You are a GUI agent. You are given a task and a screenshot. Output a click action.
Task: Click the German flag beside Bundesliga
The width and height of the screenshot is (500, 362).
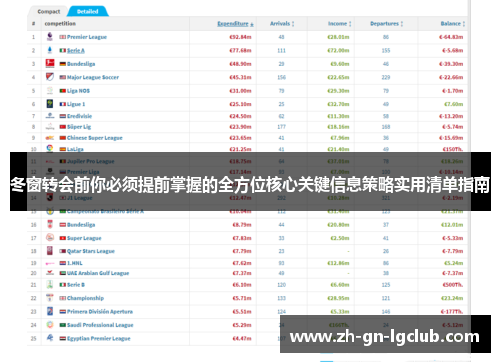pos(63,64)
